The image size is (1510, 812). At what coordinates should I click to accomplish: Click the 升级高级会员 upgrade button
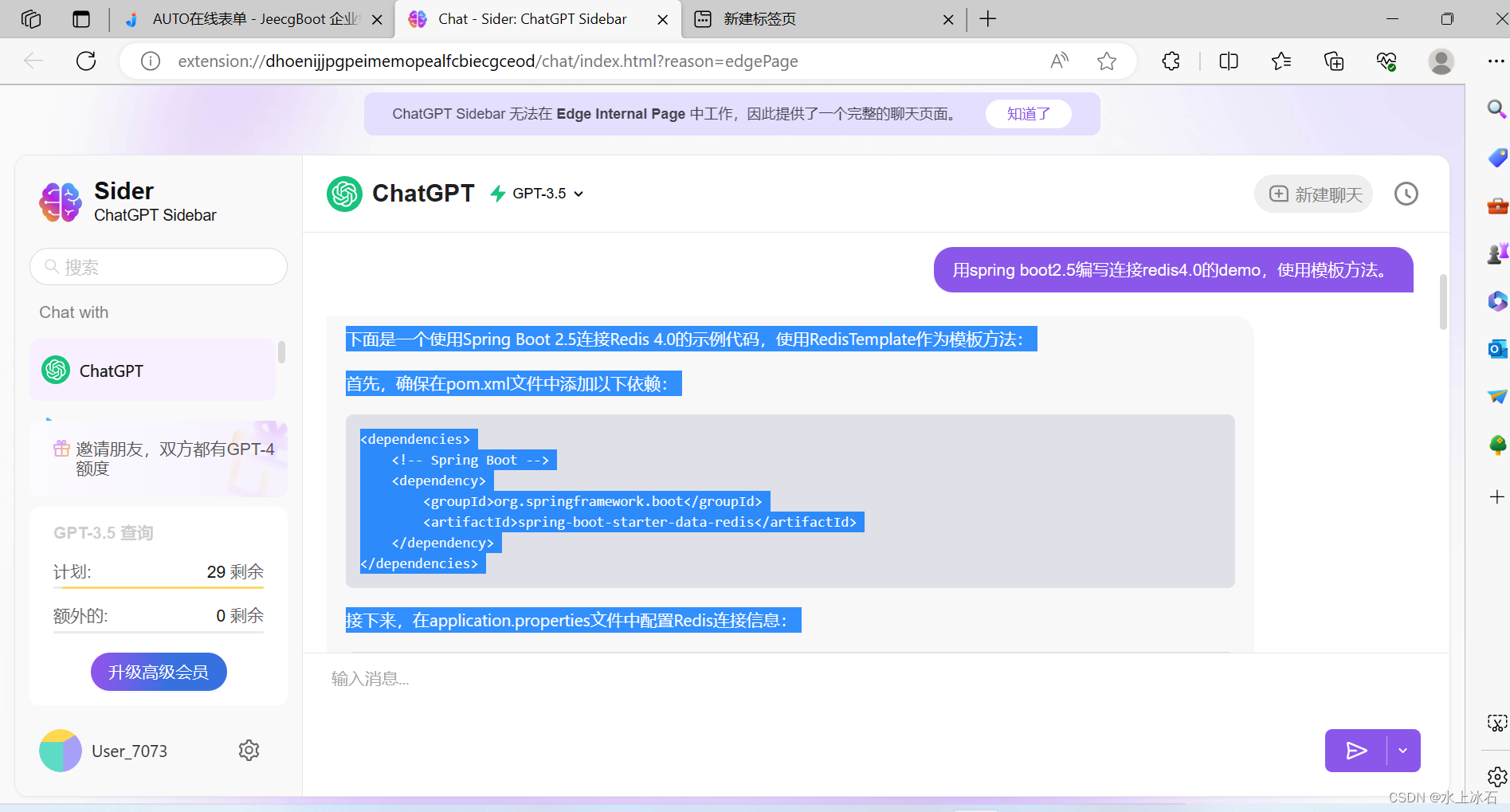(159, 672)
